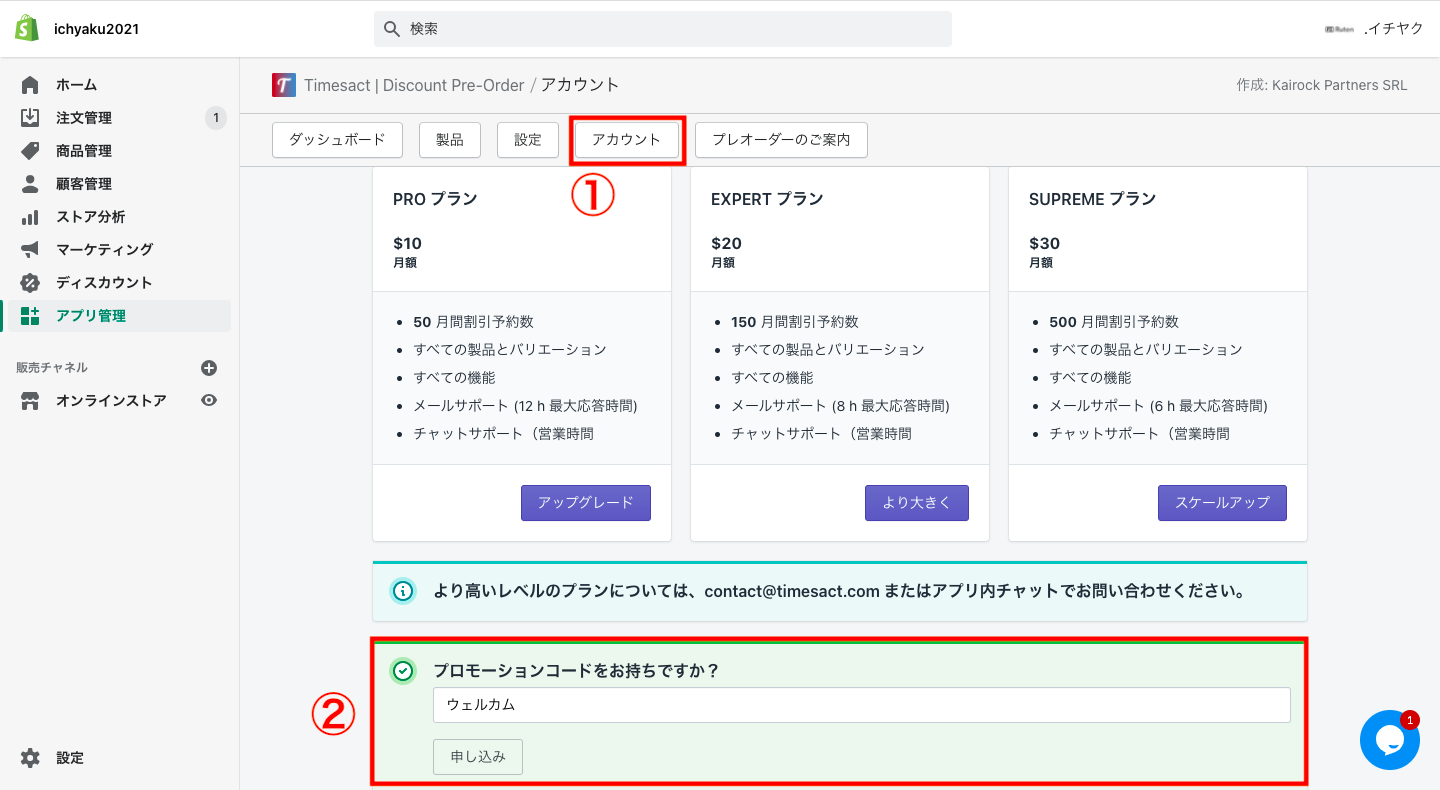Click 作成: Kairock Partners SRL text

1322,85
